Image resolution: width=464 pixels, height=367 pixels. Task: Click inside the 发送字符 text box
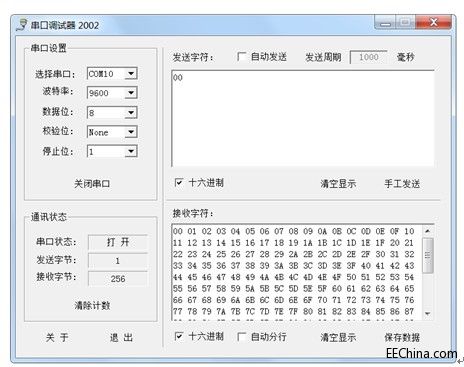[x=303, y=118]
